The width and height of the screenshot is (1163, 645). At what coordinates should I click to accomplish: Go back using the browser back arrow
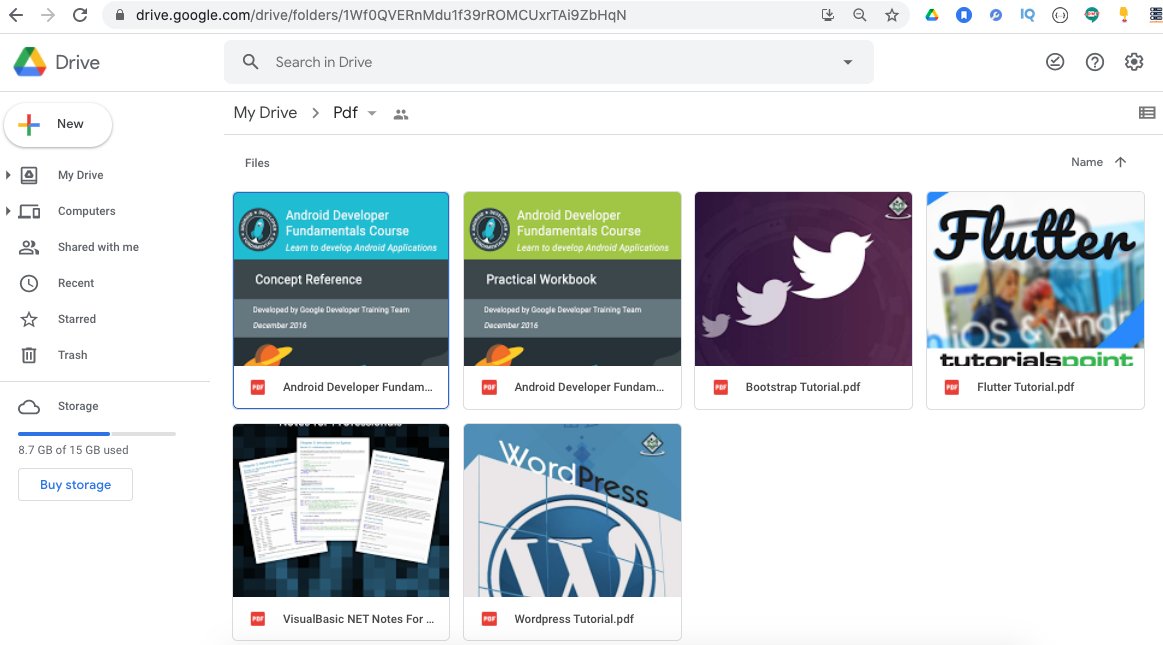16,15
